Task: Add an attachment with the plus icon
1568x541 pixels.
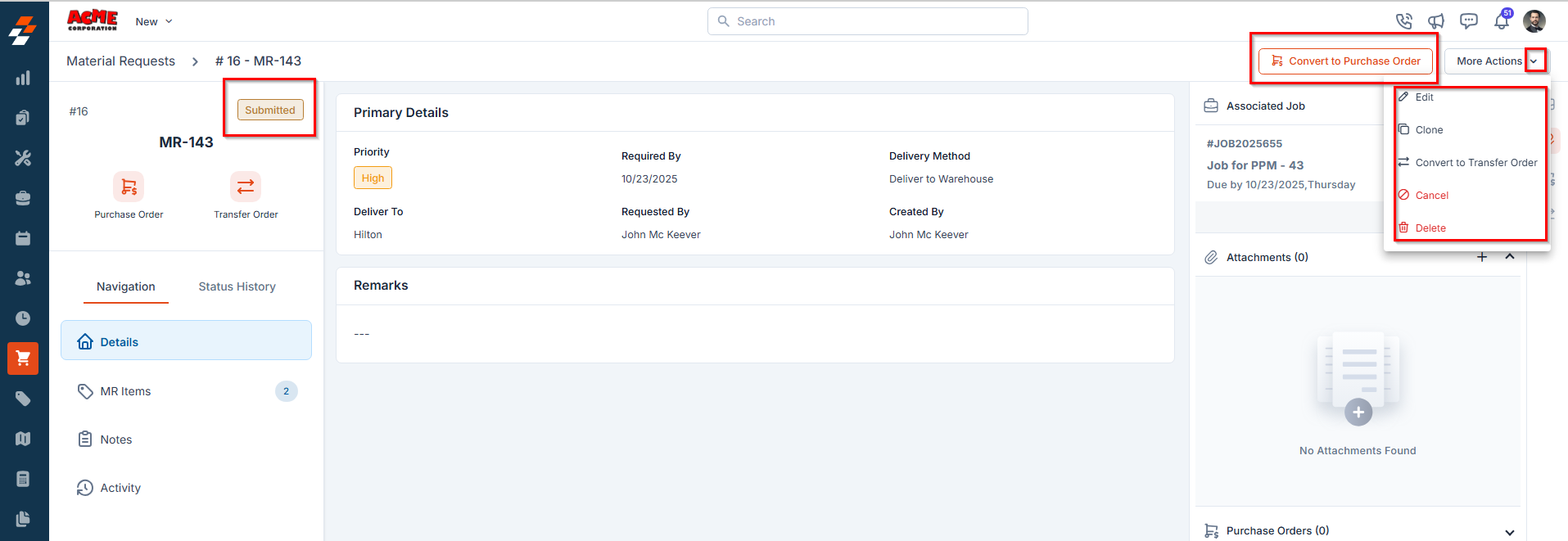Action: pos(1482,257)
